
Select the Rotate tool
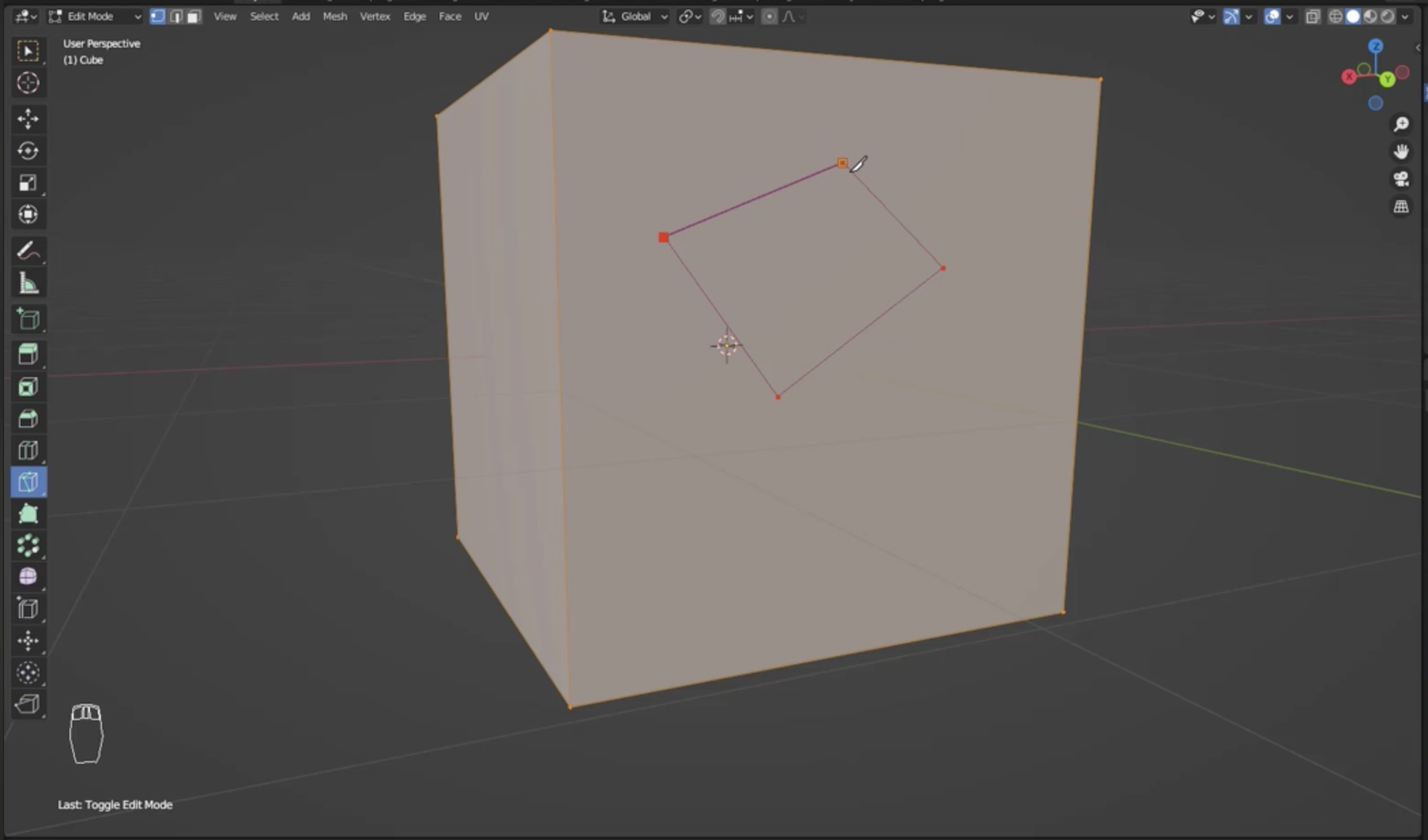coord(28,150)
